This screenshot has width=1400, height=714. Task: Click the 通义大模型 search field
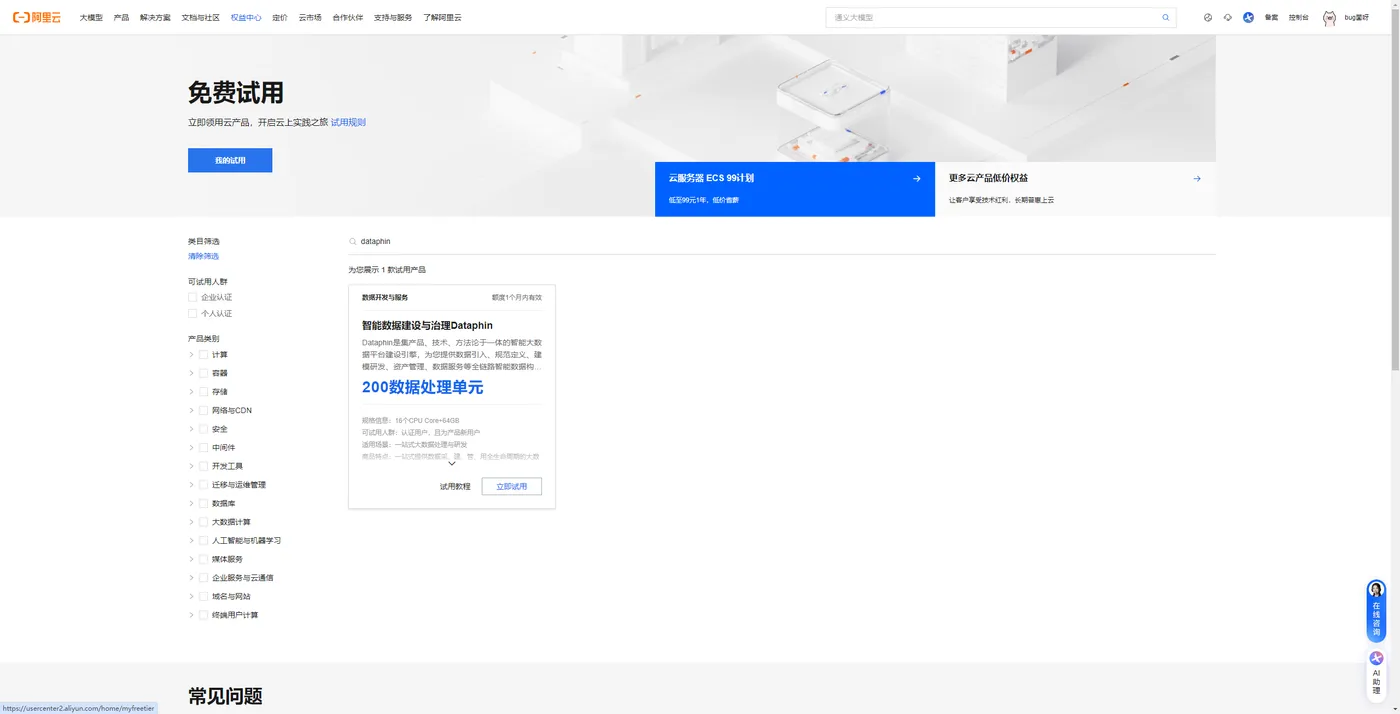point(995,18)
